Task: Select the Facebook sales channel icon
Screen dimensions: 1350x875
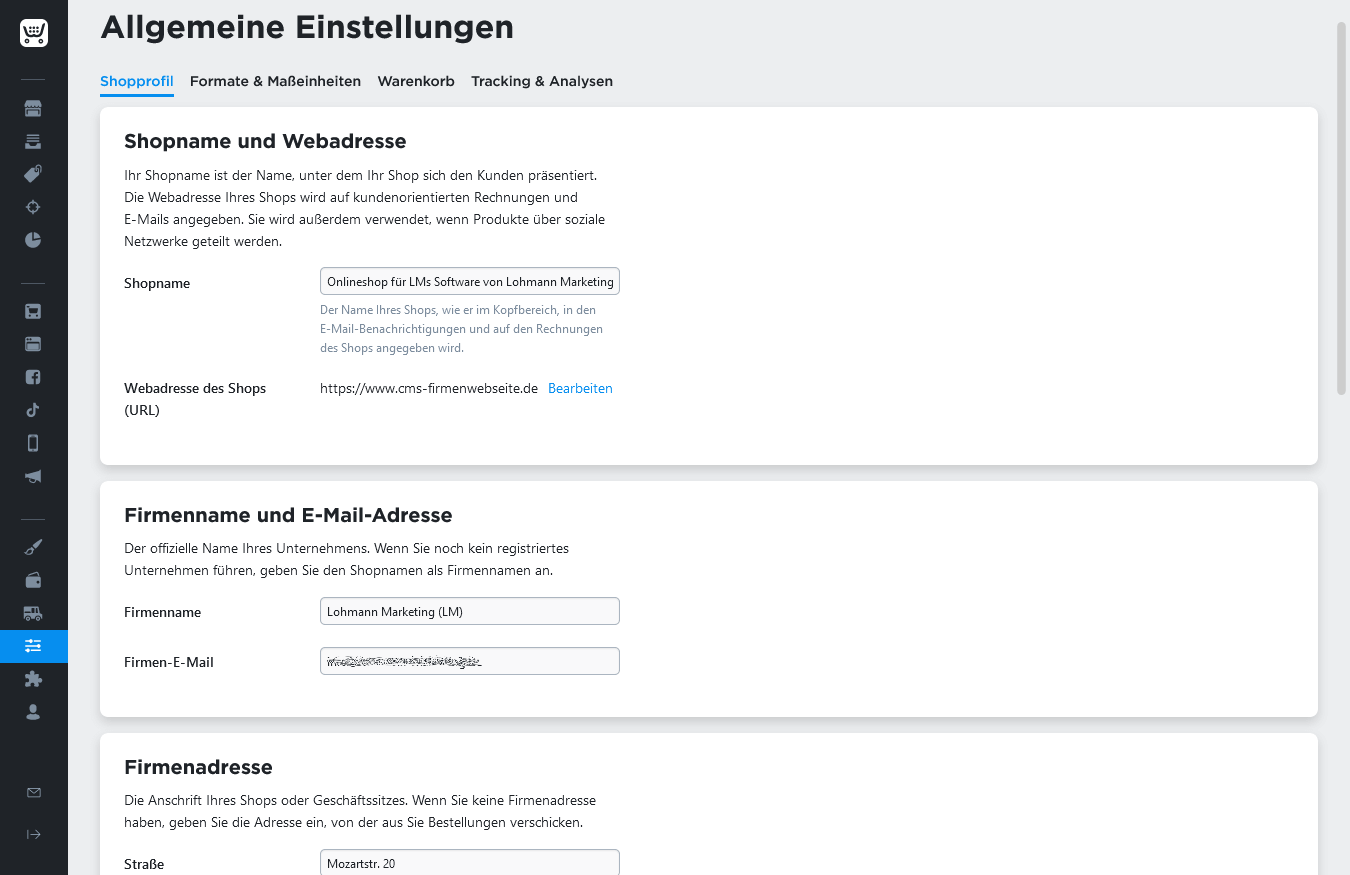Action: [33, 377]
